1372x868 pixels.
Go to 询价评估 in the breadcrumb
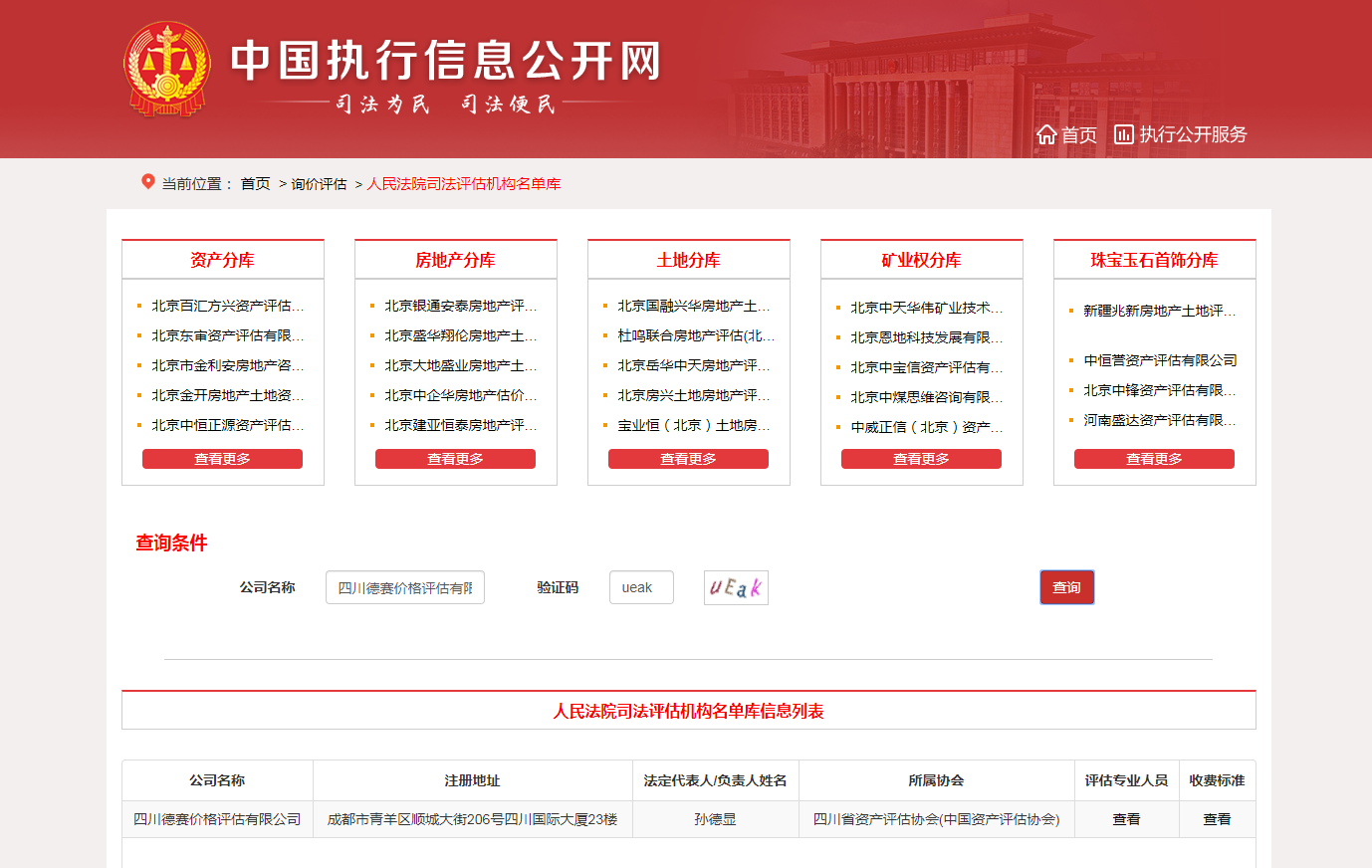click(319, 183)
